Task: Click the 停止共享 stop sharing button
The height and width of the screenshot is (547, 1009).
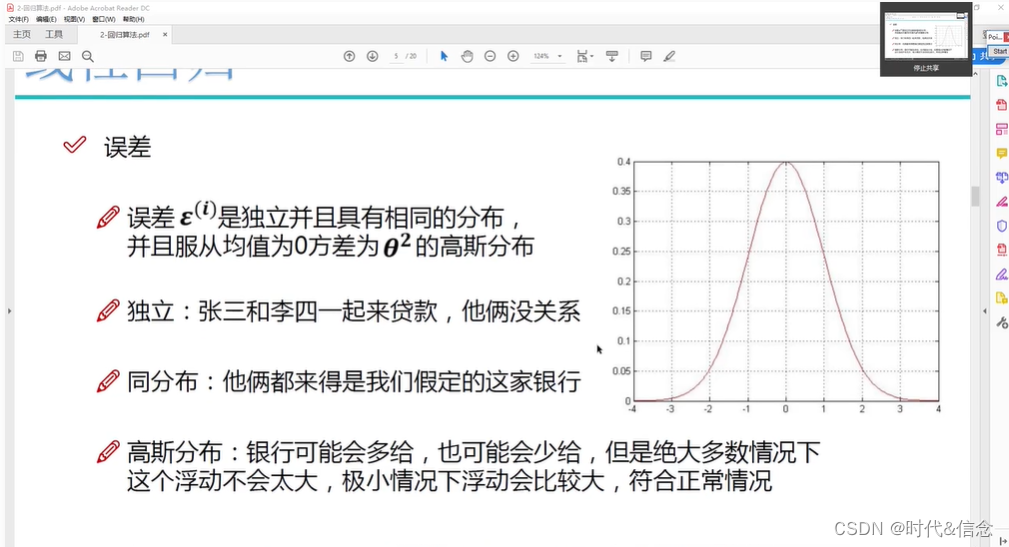Action: coord(925,67)
